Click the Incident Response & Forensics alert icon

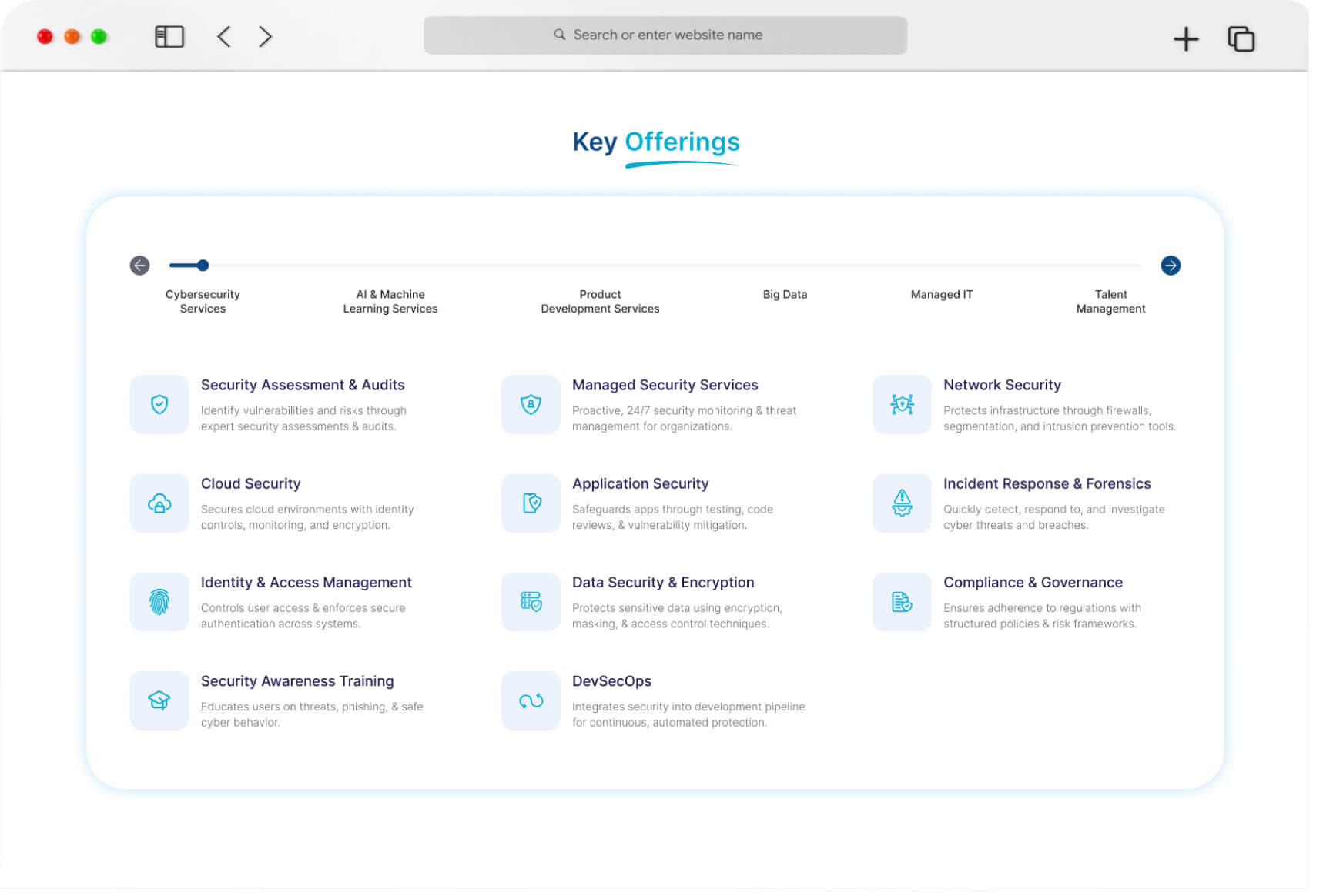[901, 503]
